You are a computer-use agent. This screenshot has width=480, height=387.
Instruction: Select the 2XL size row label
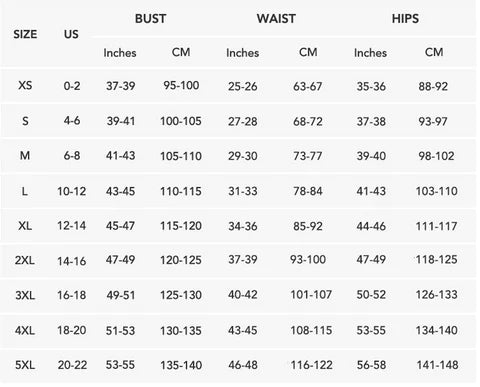(x=25, y=260)
